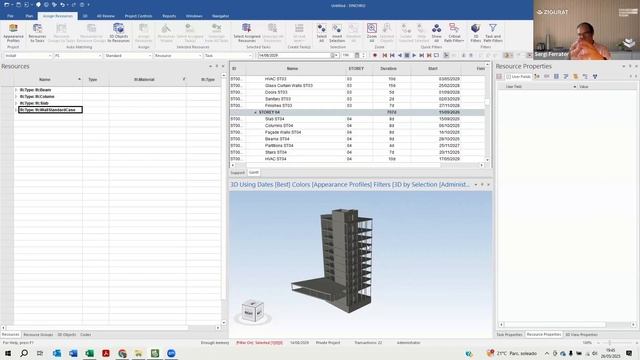Collapse the STOREY 04 task group
640x360 pixels.
point(256,112)
